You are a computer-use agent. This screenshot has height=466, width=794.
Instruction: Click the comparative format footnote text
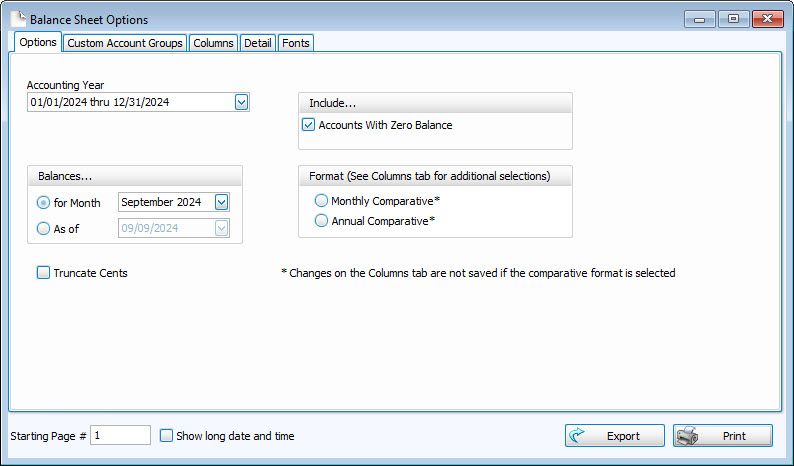(478, 273)
